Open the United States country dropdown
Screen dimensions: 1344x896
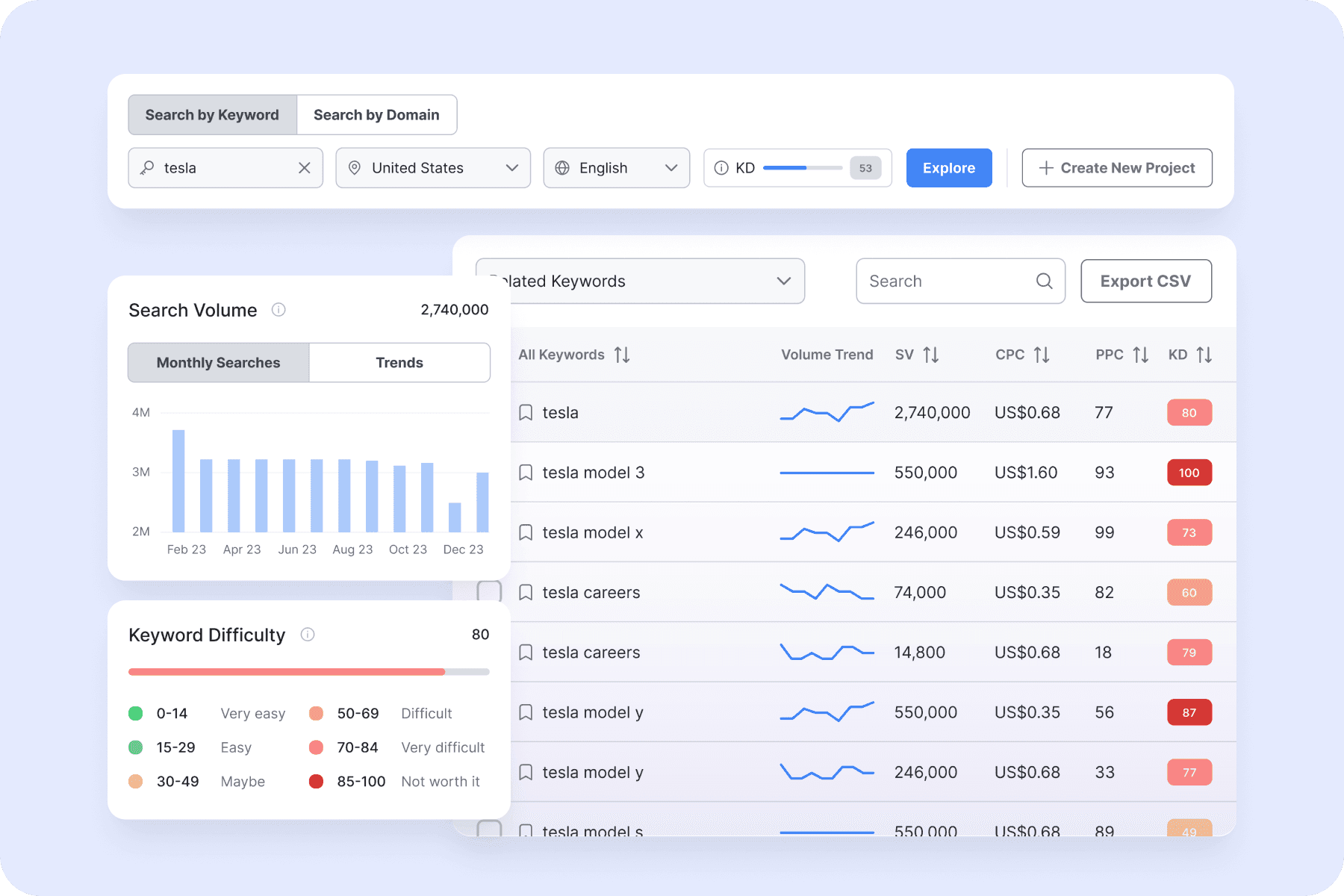click(x=433, y=168)
